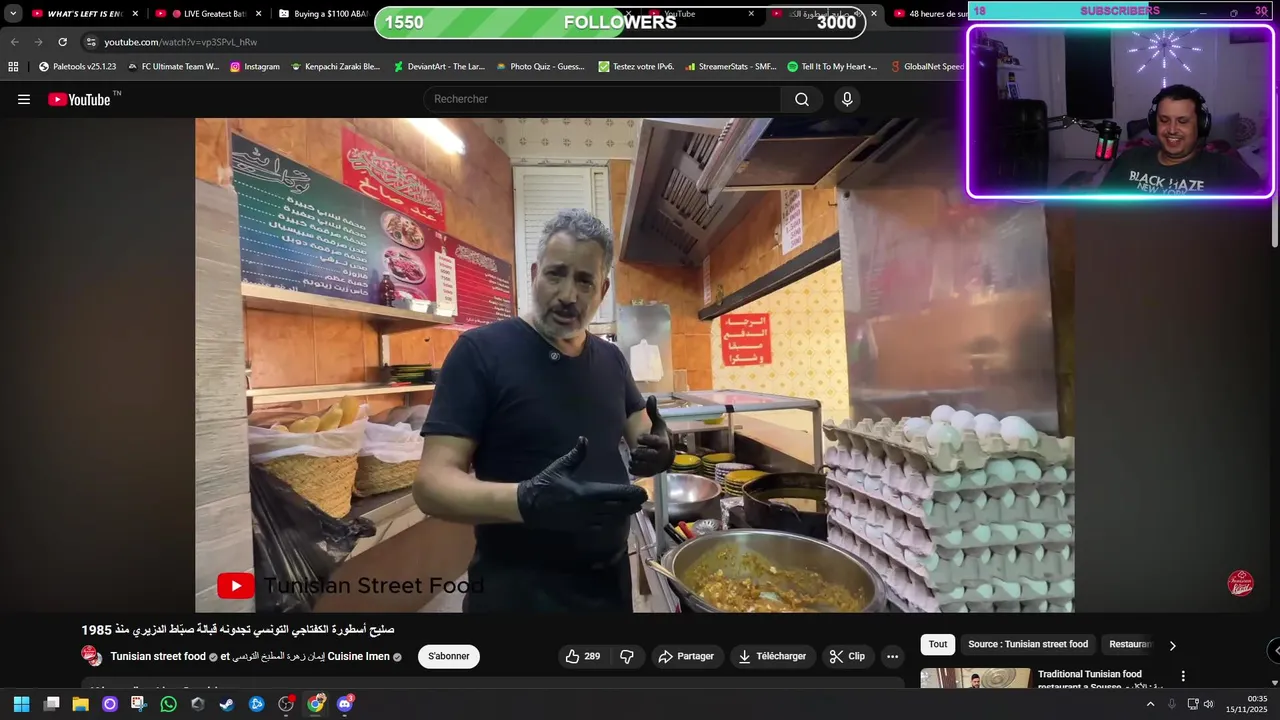1280x720 pixels.
Task: Open Kenpachi Zaraki Ble... bookmark
Action: click(335, 67)
